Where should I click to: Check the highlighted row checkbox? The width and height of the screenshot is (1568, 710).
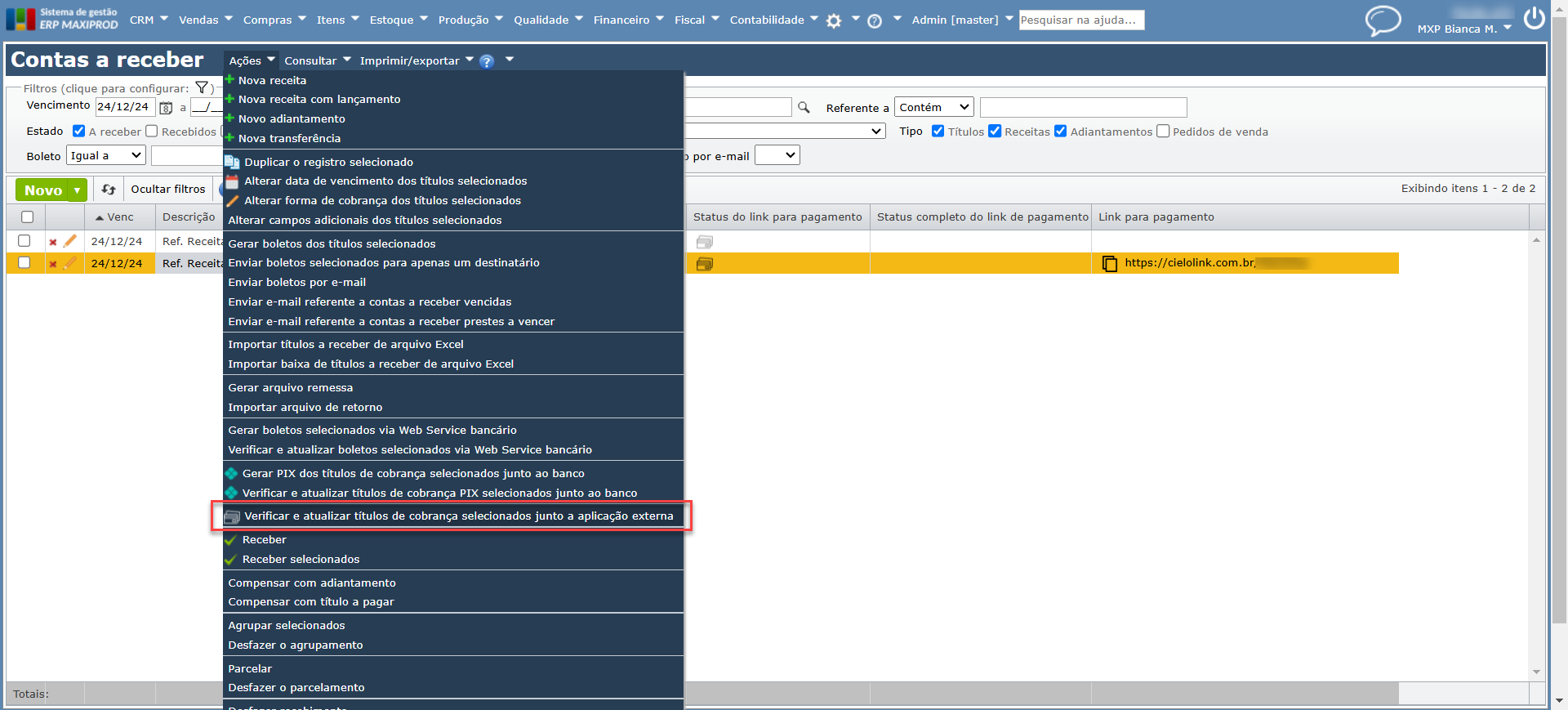[24, 263]
